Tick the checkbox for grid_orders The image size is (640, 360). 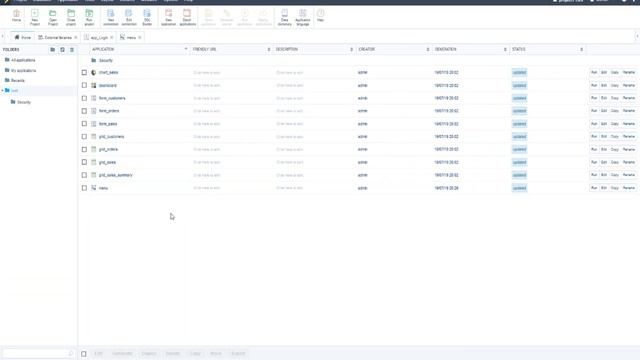84,149
